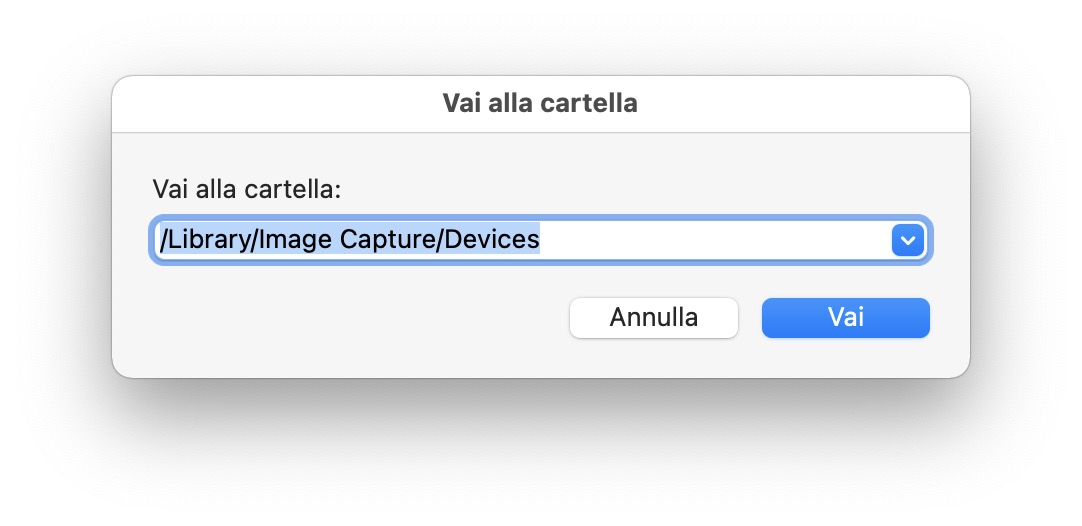Screen dimensions: 1082x526
Task: Click the Vai button
Action: coord(845,318)
